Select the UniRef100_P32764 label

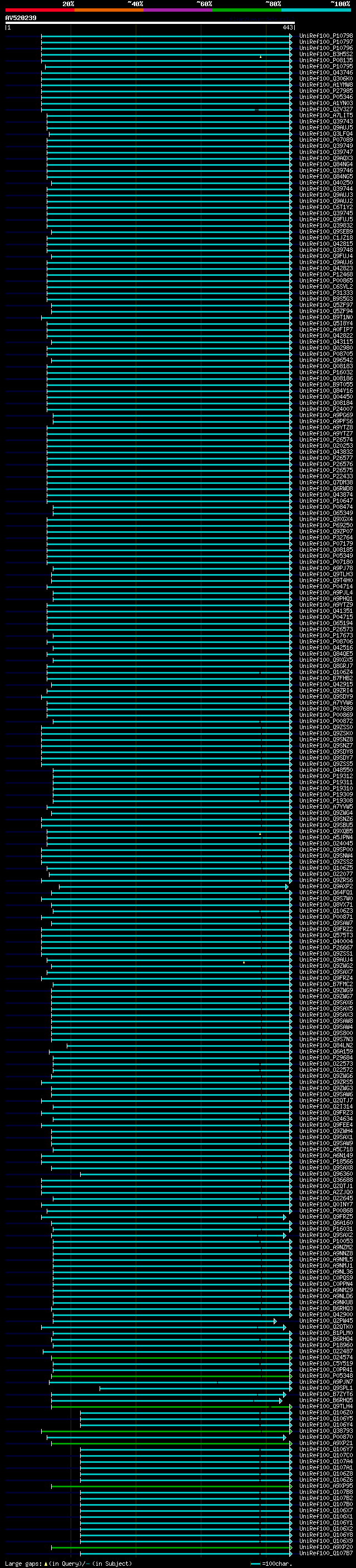326,537
